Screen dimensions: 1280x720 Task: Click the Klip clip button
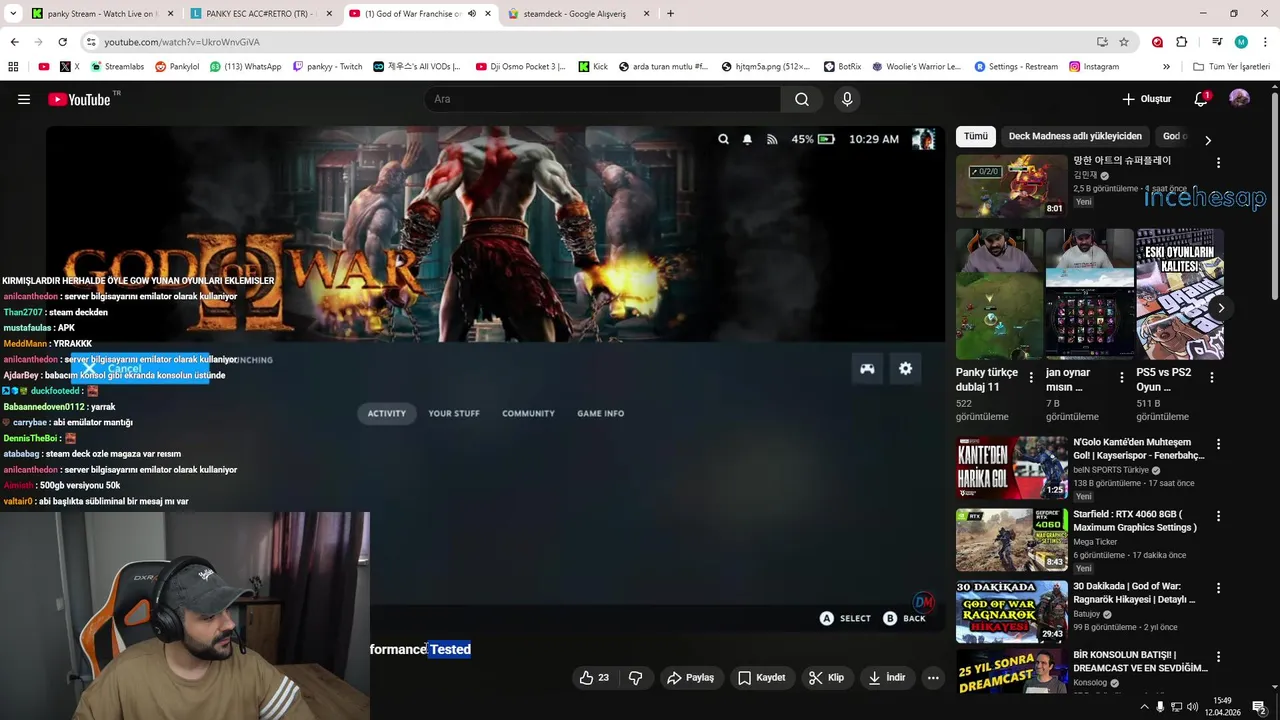point(826,678)
